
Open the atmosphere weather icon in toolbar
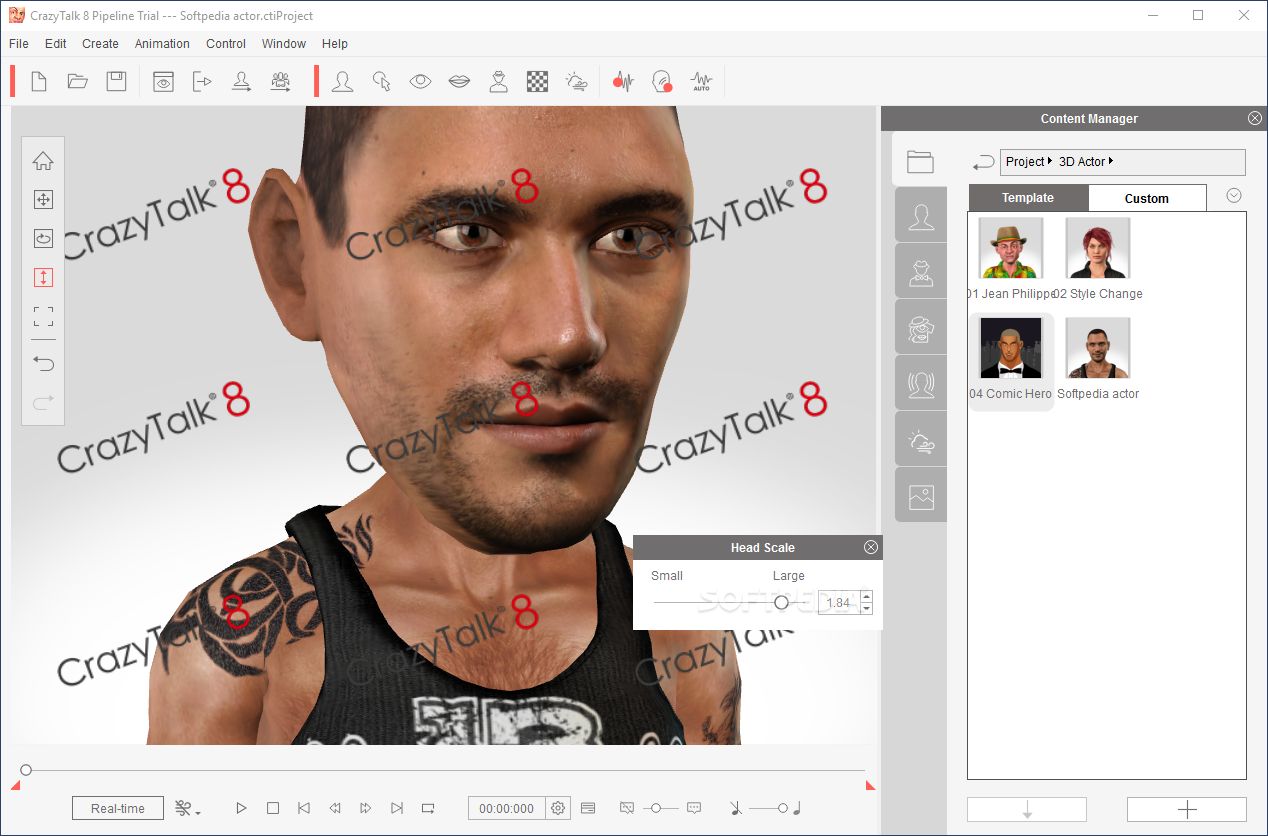pos(576,82)
